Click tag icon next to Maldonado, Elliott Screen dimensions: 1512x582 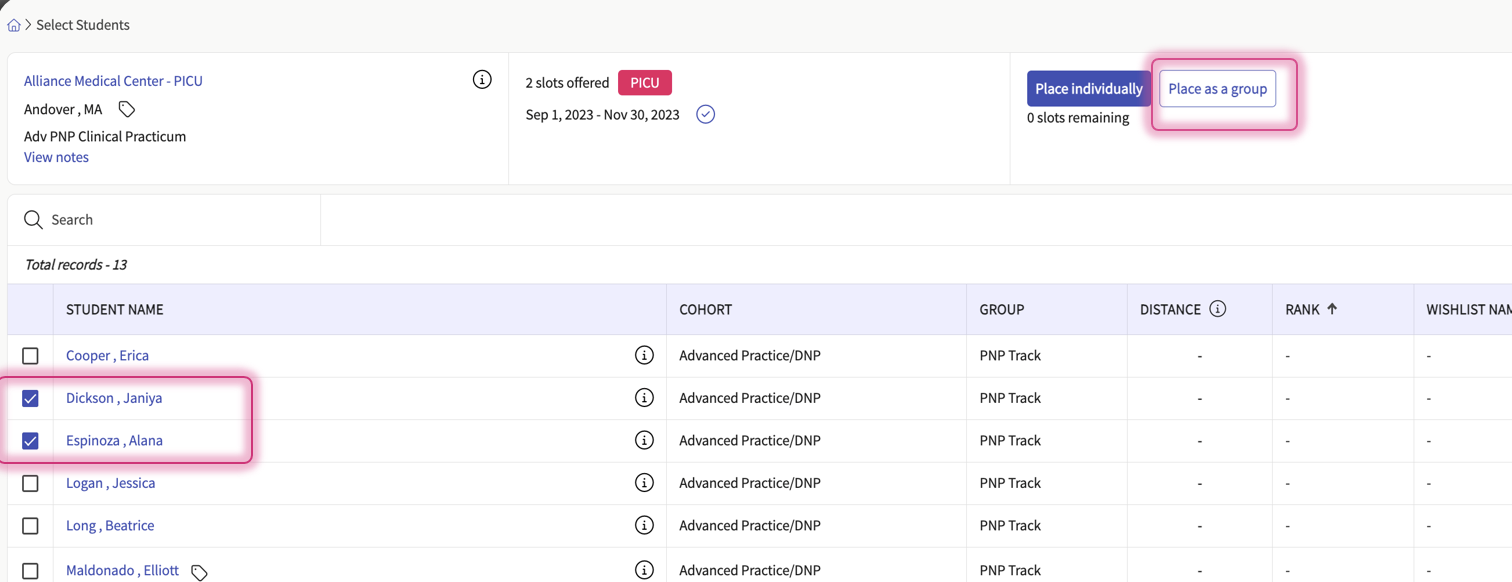(x=199, y=572)
